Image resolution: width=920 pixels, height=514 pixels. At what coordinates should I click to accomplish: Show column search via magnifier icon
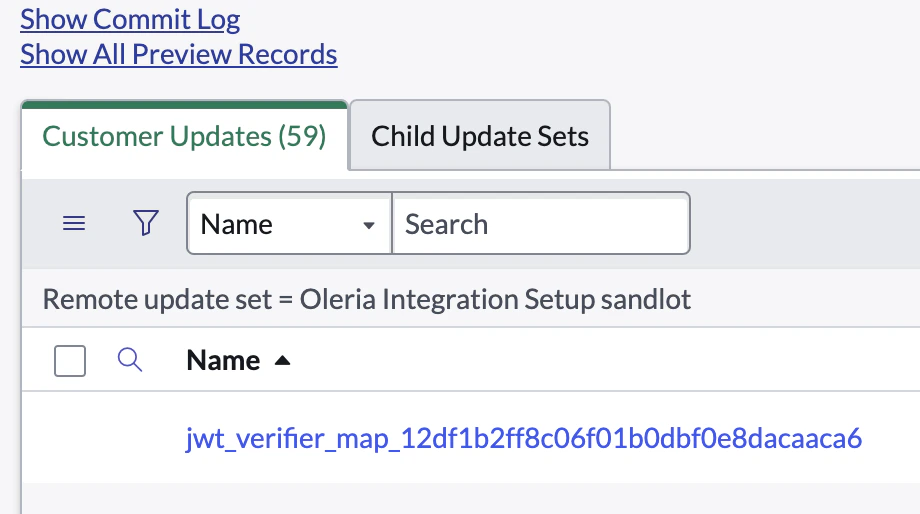pyautogui.click(x=130, y=360)
